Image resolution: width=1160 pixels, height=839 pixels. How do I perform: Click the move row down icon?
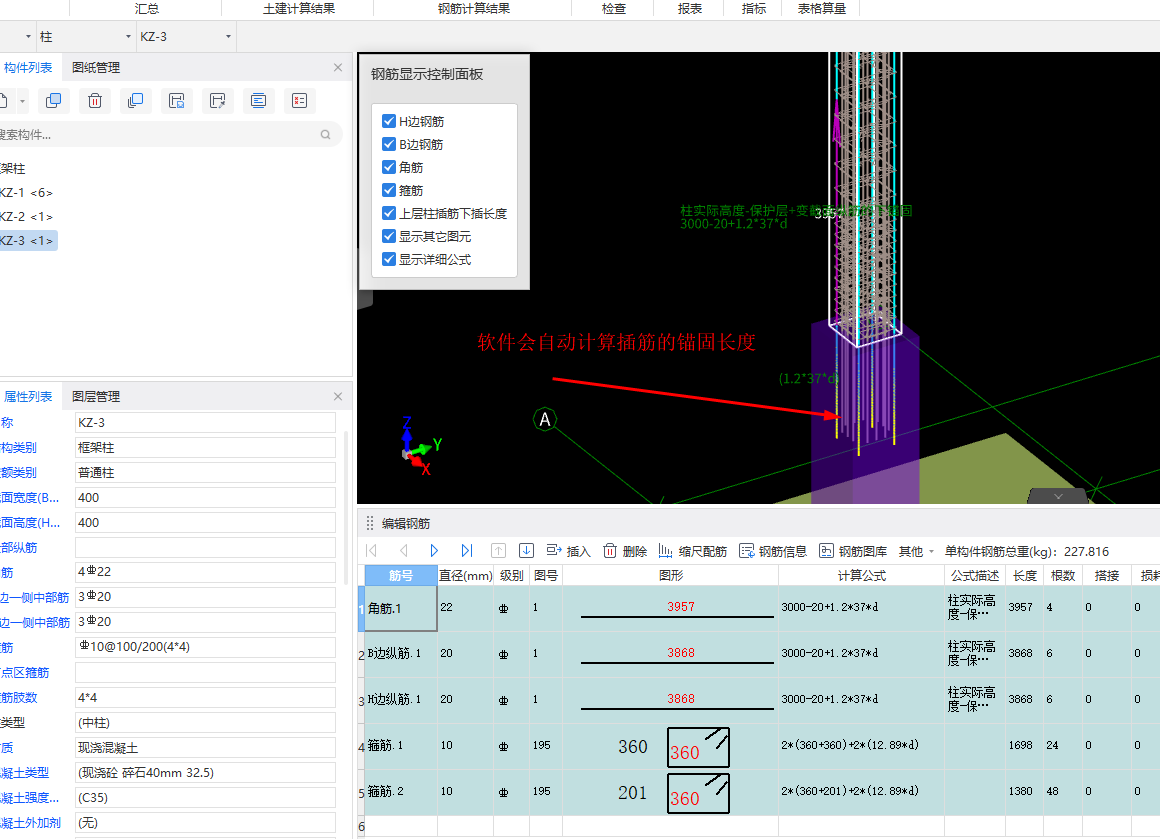pos(526,550)
